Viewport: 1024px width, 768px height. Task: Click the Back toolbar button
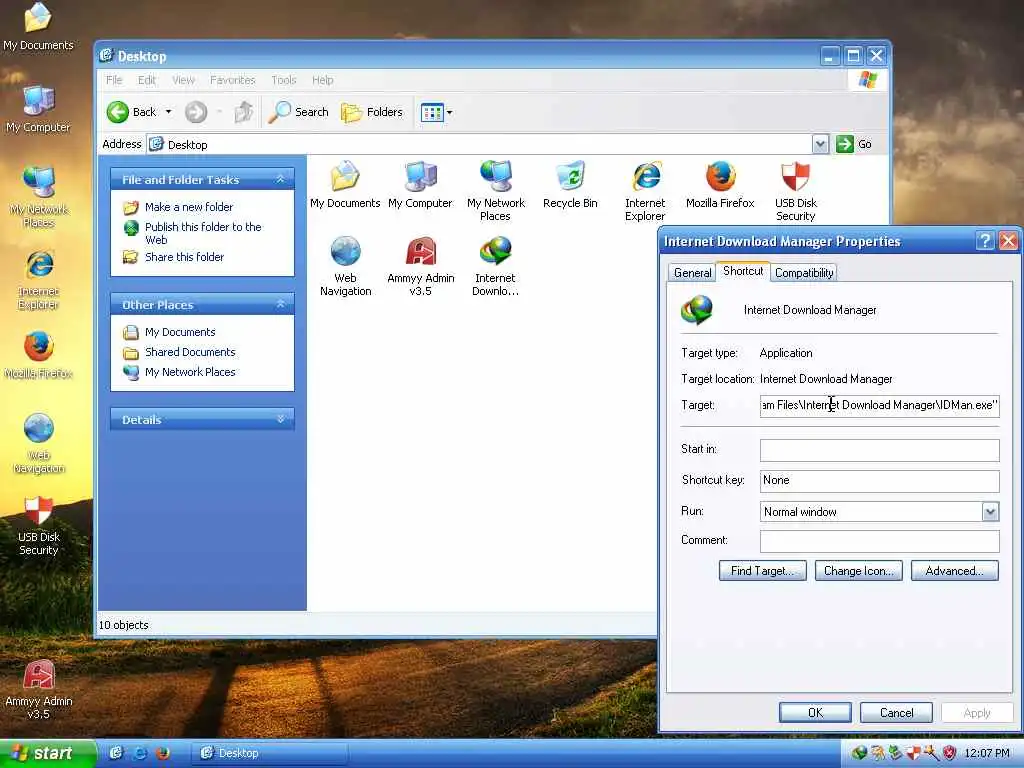click(131, 112)
